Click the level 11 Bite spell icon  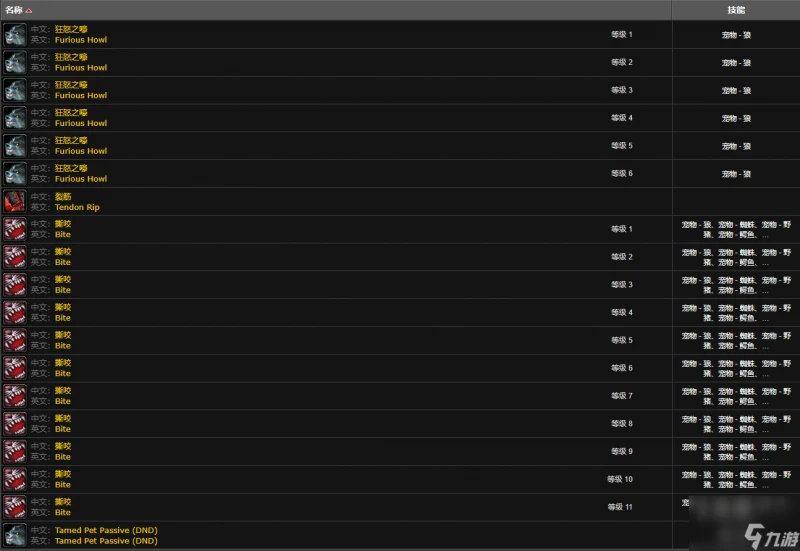coord(15,507)
